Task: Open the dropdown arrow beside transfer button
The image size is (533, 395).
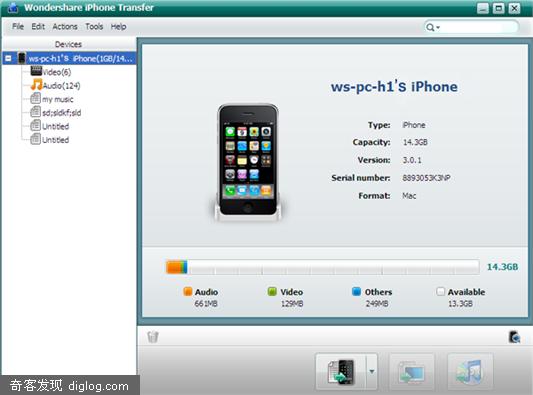Action: pos(372,371)
